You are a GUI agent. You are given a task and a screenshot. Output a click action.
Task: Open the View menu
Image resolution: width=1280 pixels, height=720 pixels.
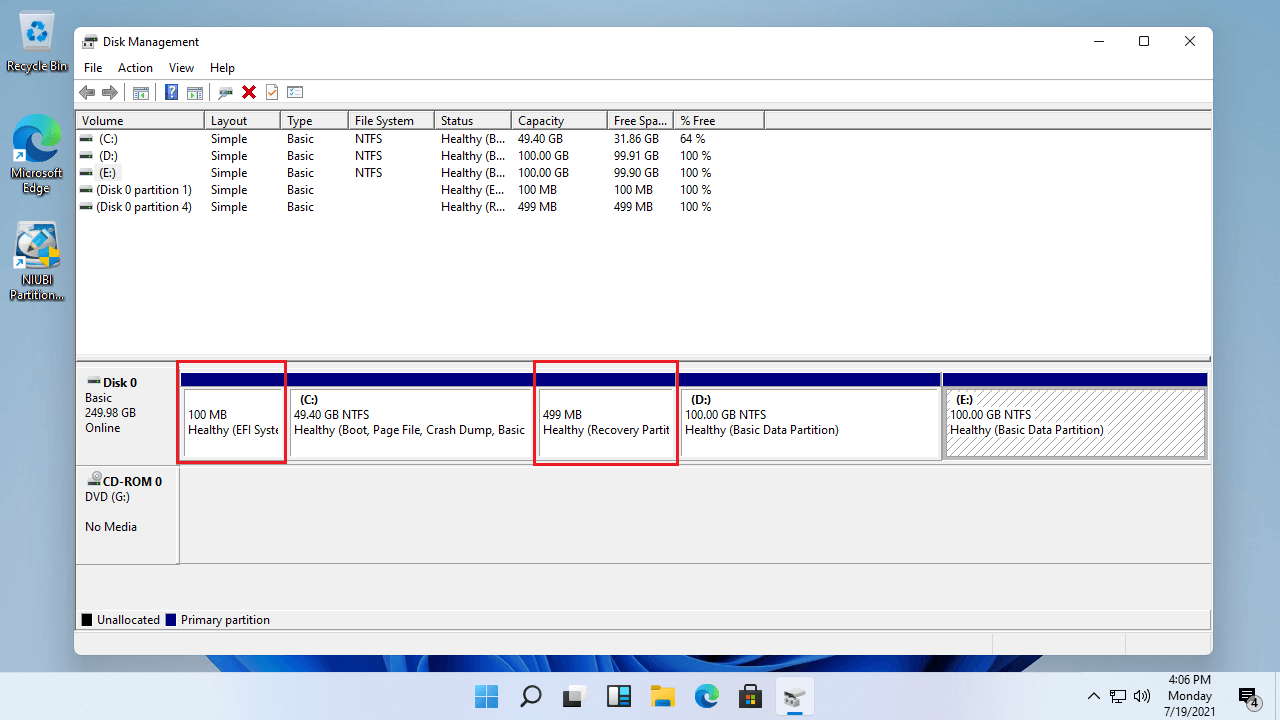181,67
